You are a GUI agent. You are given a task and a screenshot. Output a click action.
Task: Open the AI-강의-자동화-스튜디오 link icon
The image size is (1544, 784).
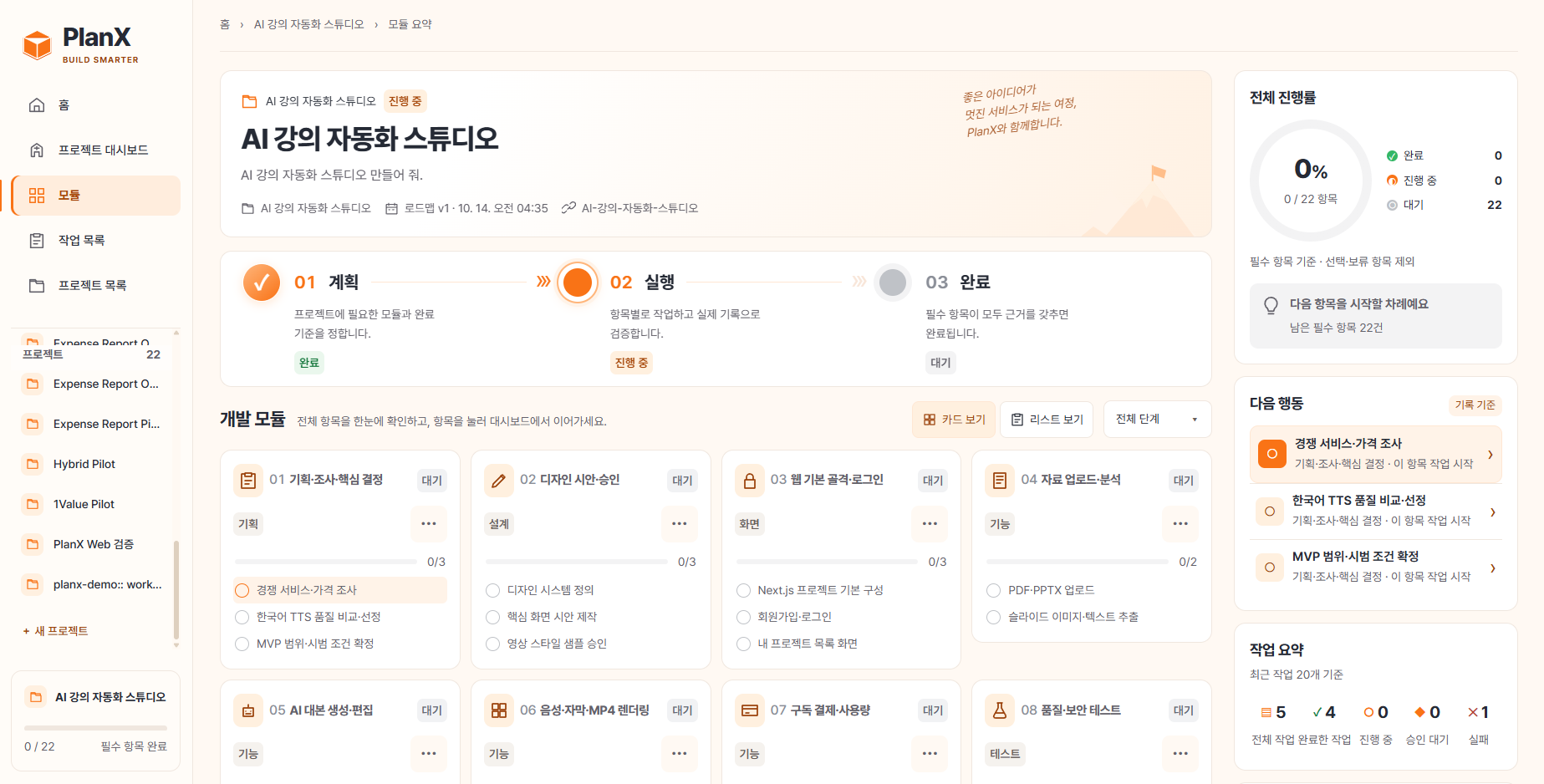pyautogui.click(x=568, y=208)
